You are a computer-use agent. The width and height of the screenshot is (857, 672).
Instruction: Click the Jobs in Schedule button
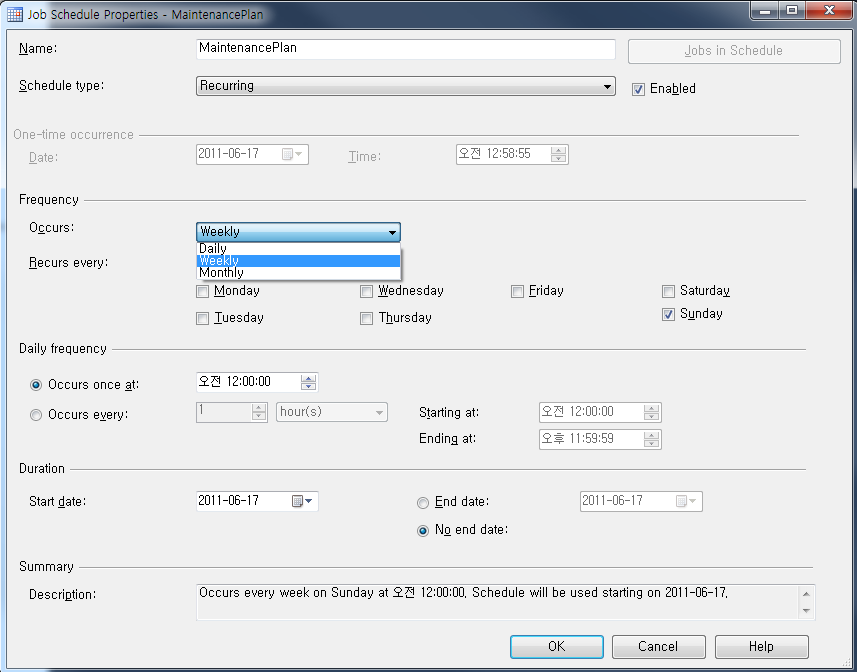[734, 51]
